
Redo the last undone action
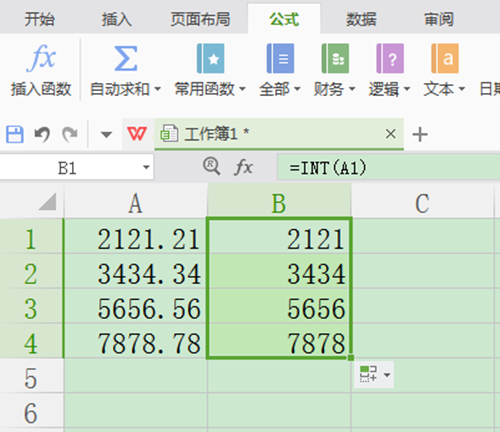70,134
